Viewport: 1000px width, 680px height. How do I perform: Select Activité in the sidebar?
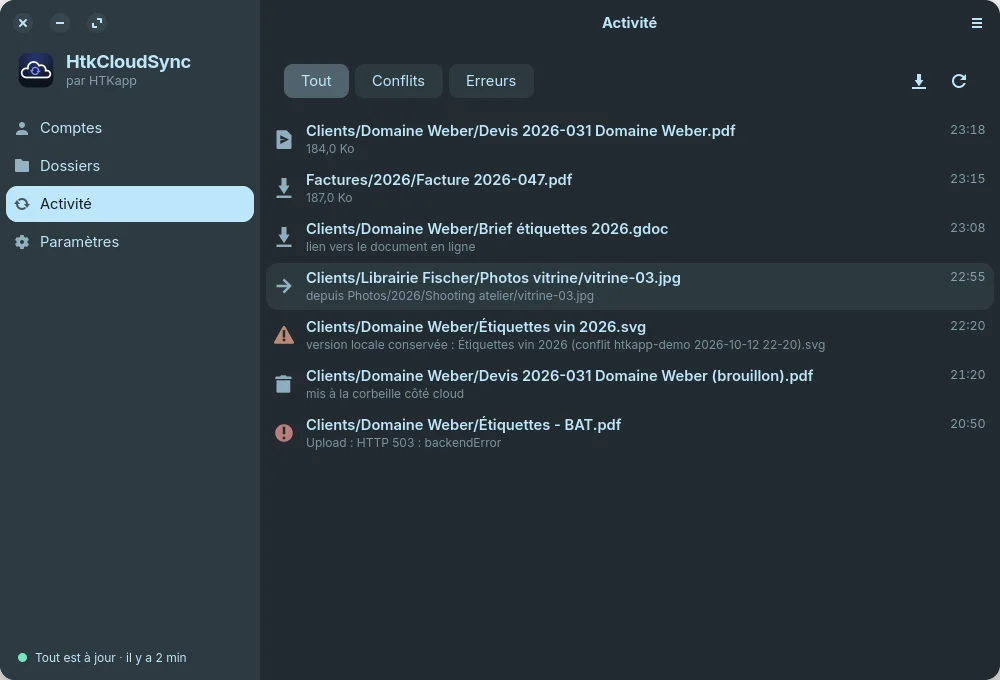(130, 204)
